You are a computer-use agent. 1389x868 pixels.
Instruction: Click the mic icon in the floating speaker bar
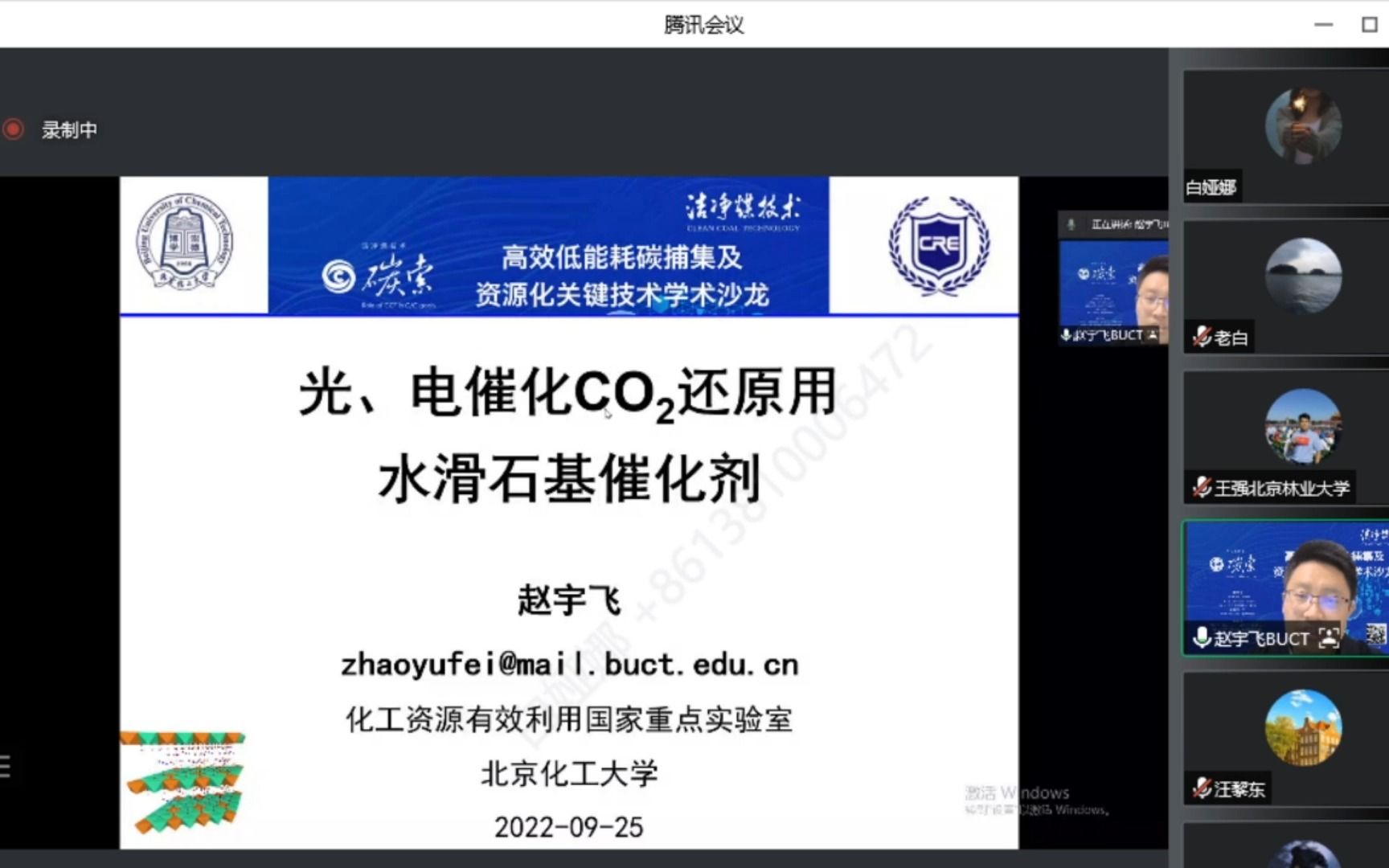click(1071, 224)
